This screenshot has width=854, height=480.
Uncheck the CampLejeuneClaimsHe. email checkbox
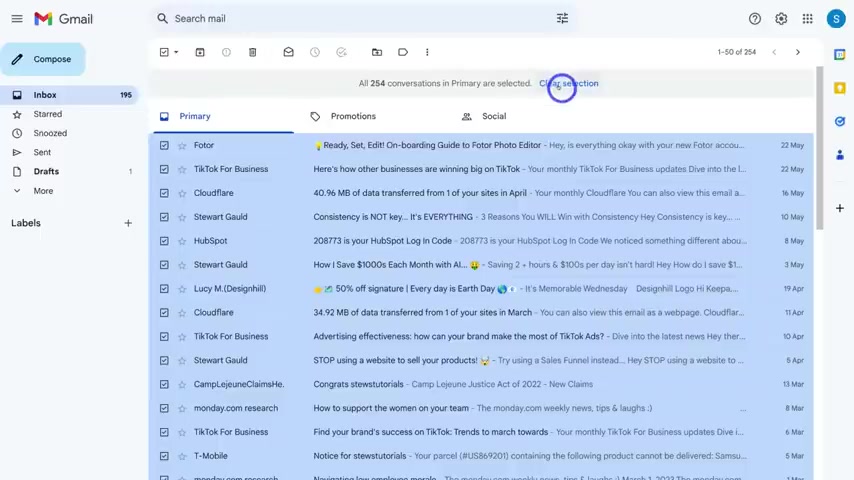[164, 384]
